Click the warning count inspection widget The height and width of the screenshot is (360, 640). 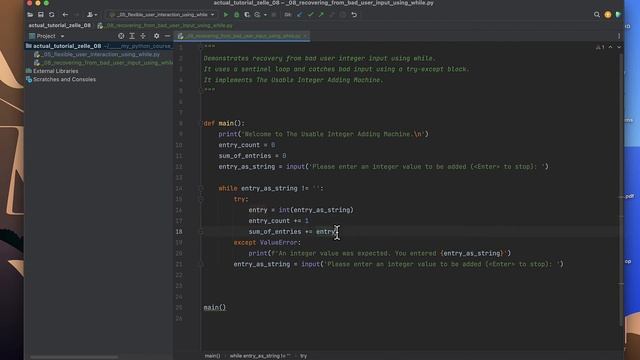point(600,47)
